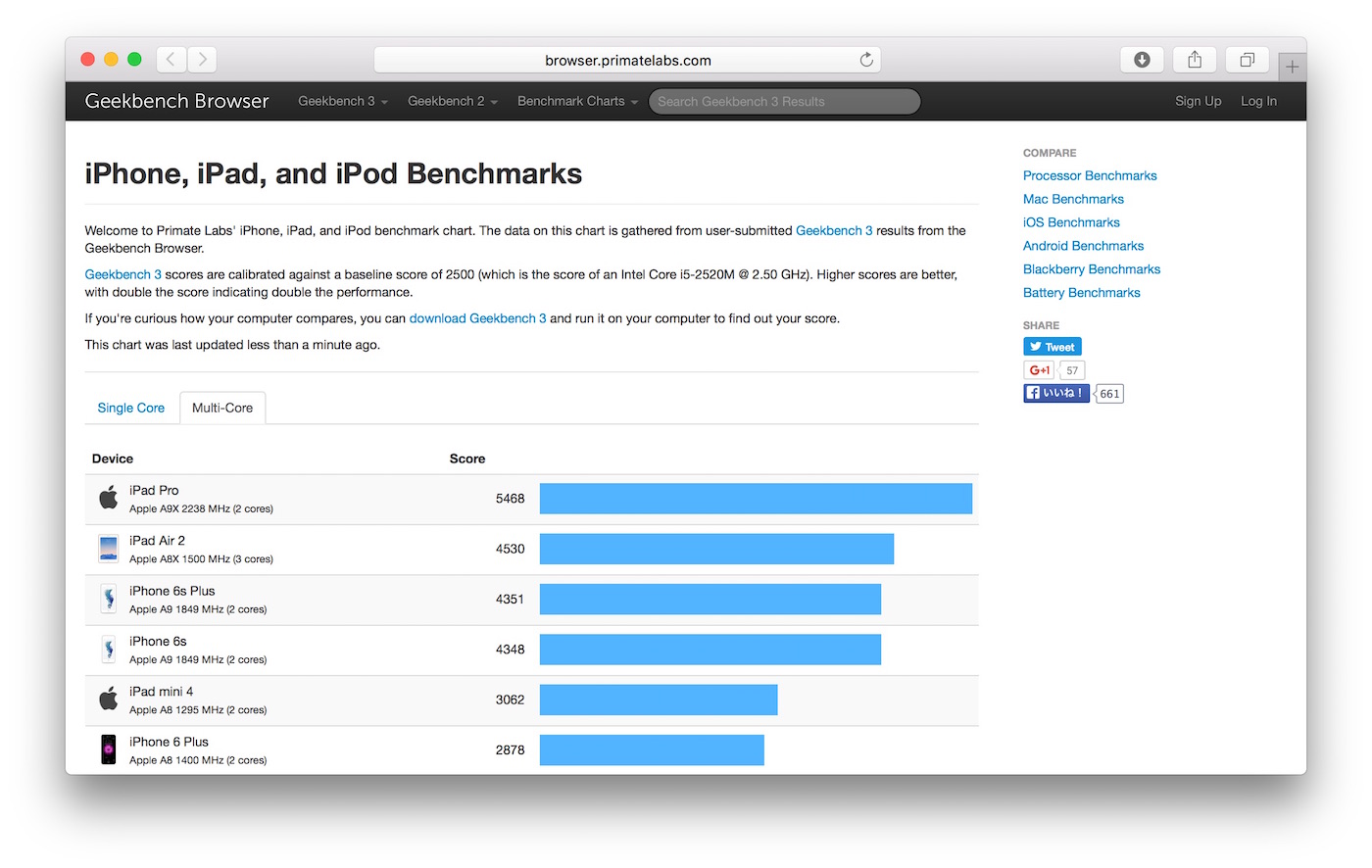Image resolution: width=1372 pixels, height=868 pixels.
Task: Go to the Geekbench Browser home link
Action: point(176,101)
